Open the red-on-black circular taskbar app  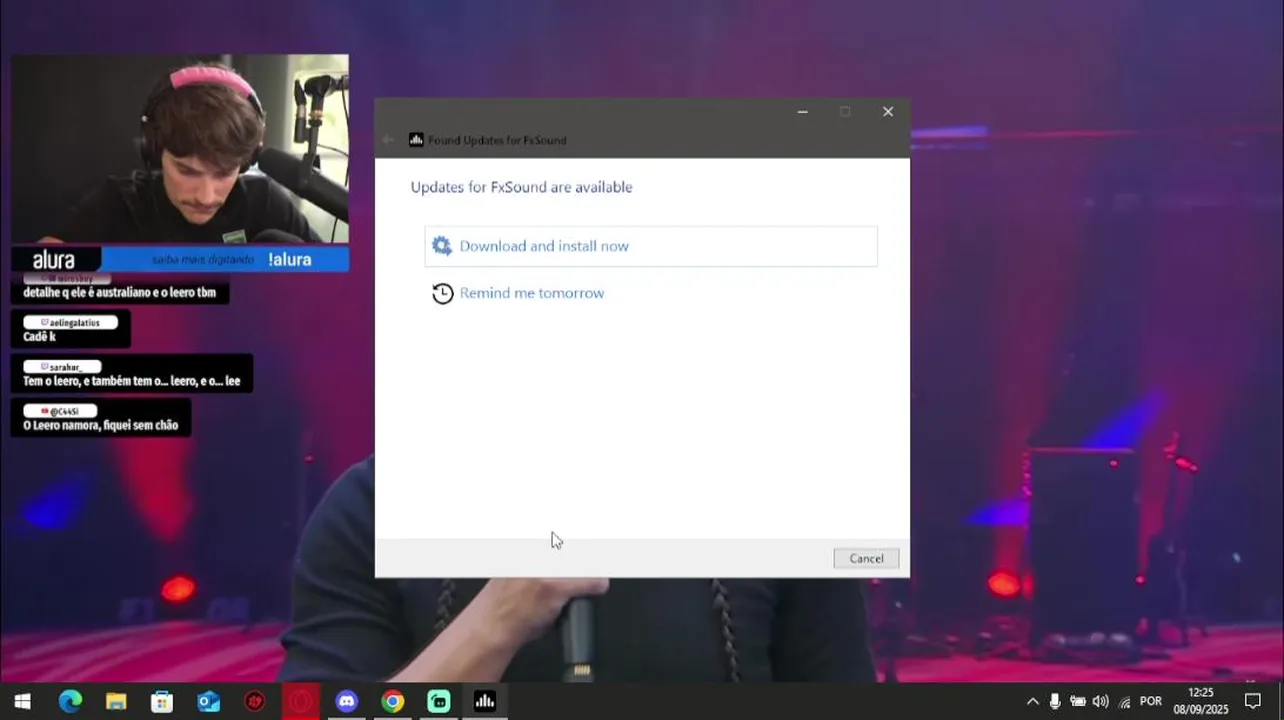255,701
